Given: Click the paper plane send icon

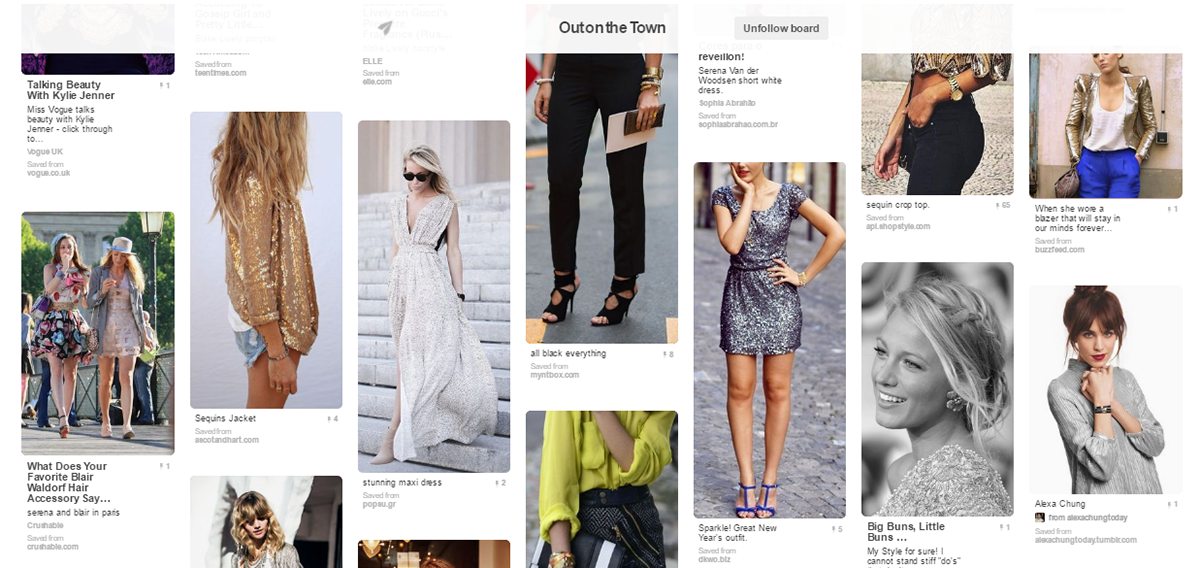Looking at the screenshot, I should tap(385, 27).
